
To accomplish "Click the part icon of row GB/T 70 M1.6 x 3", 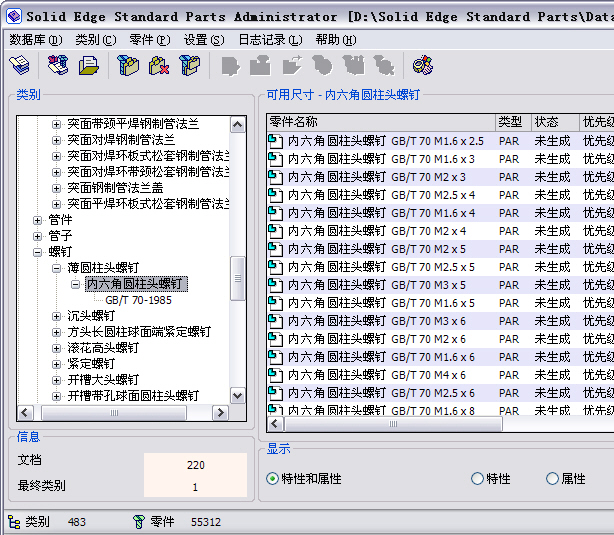I will pyautogui.click(x=276, y=159).
